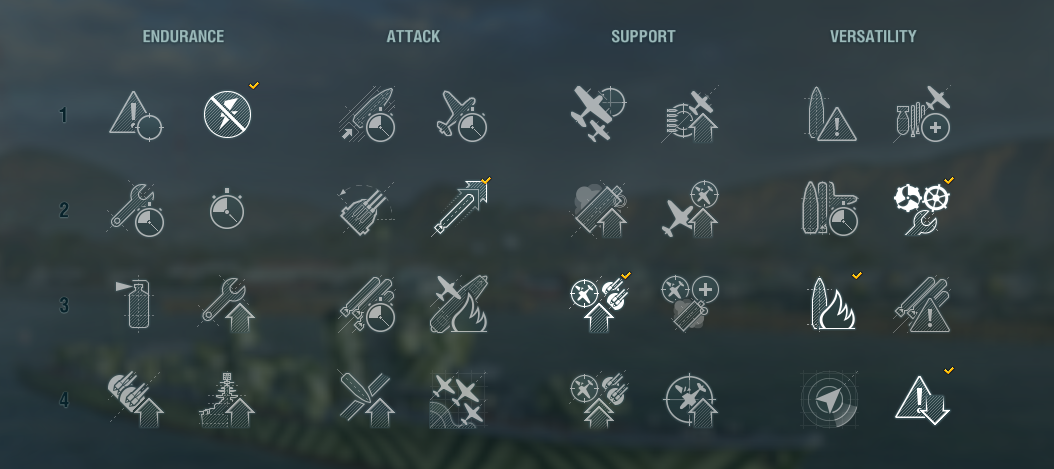Select the crossed shells with up-arrow skill
This screenshot has width=1054, height=469.
[x=366, y=400]
